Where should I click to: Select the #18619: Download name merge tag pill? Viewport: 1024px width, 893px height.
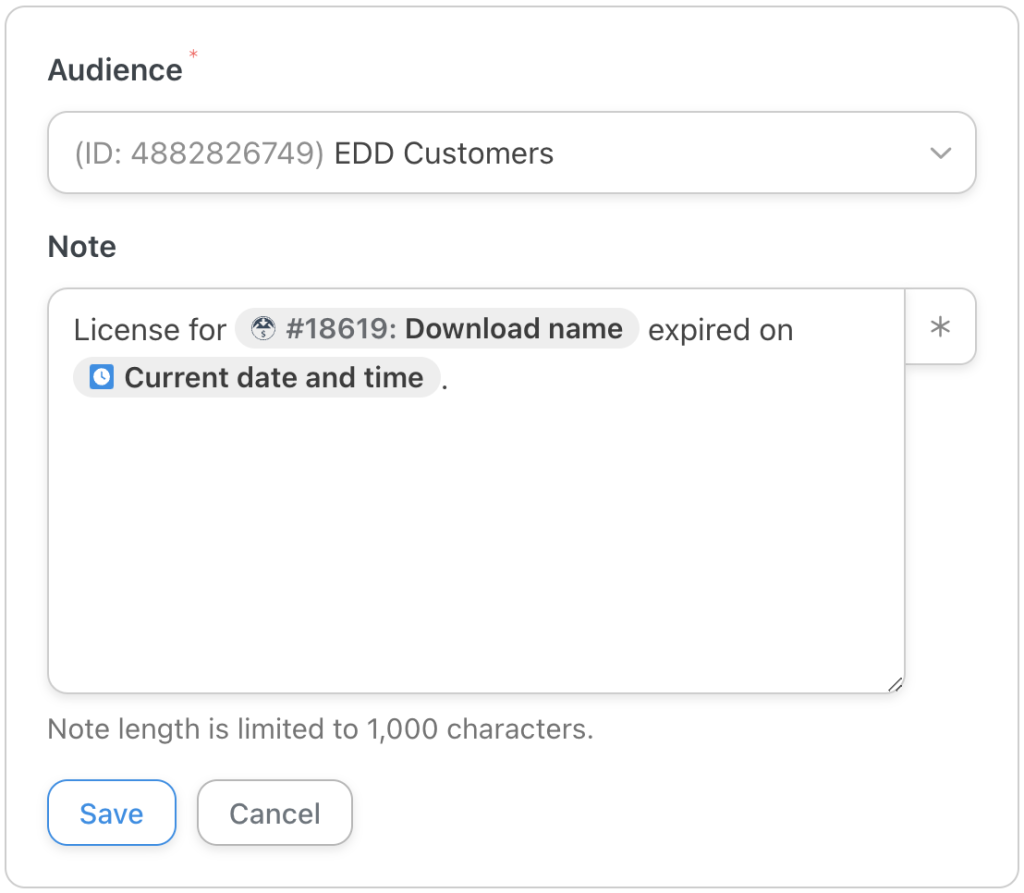(437, 328)
